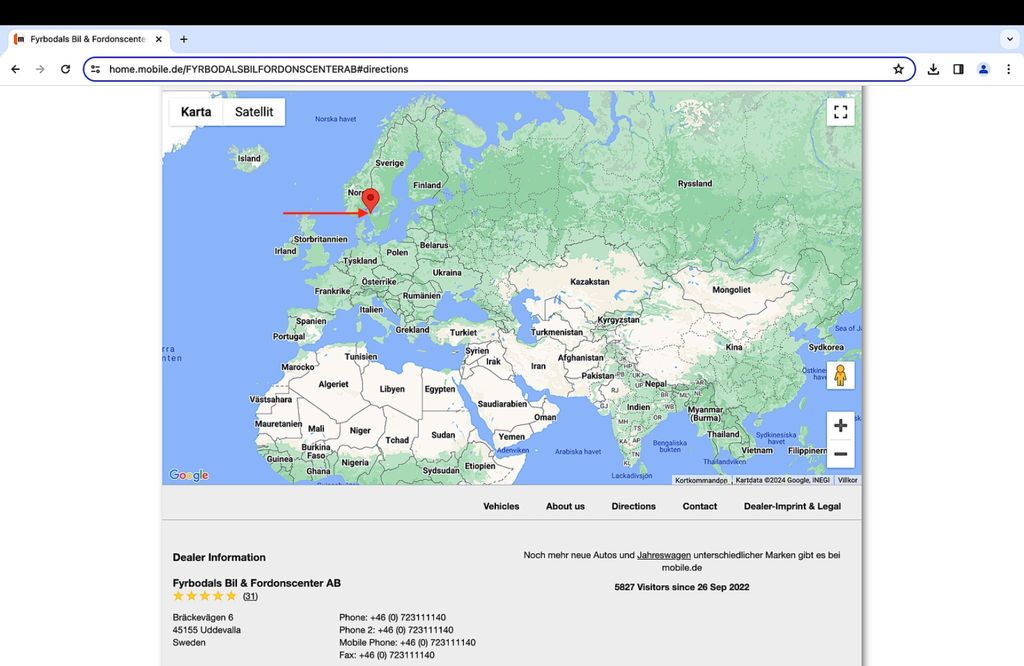The width and height of the screenshot is (1024, 666).
Task: Open the Vehicles menu item
Action: [501, 506]
